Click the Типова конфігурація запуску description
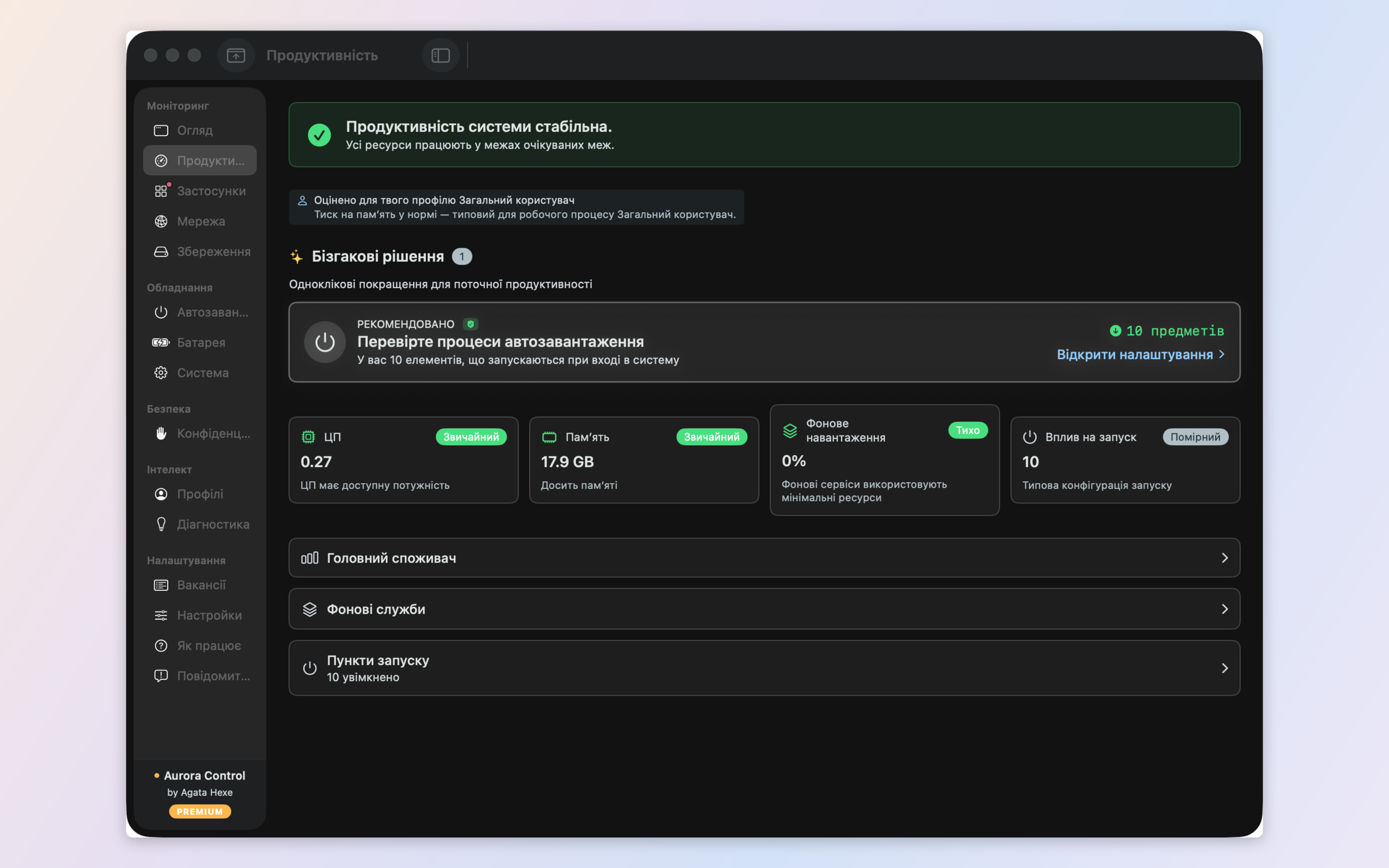This screenshot has height=868, width=1389. tap(1097, 486)
